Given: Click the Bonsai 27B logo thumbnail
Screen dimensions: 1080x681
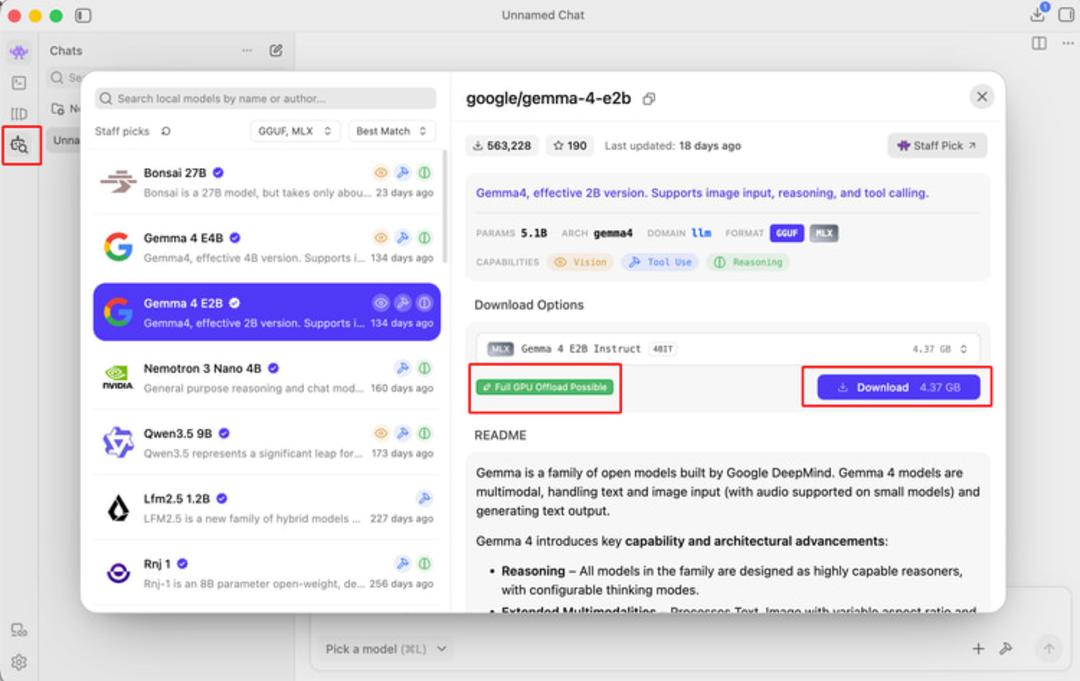Looking at the screenshot, I should (118, 182).
